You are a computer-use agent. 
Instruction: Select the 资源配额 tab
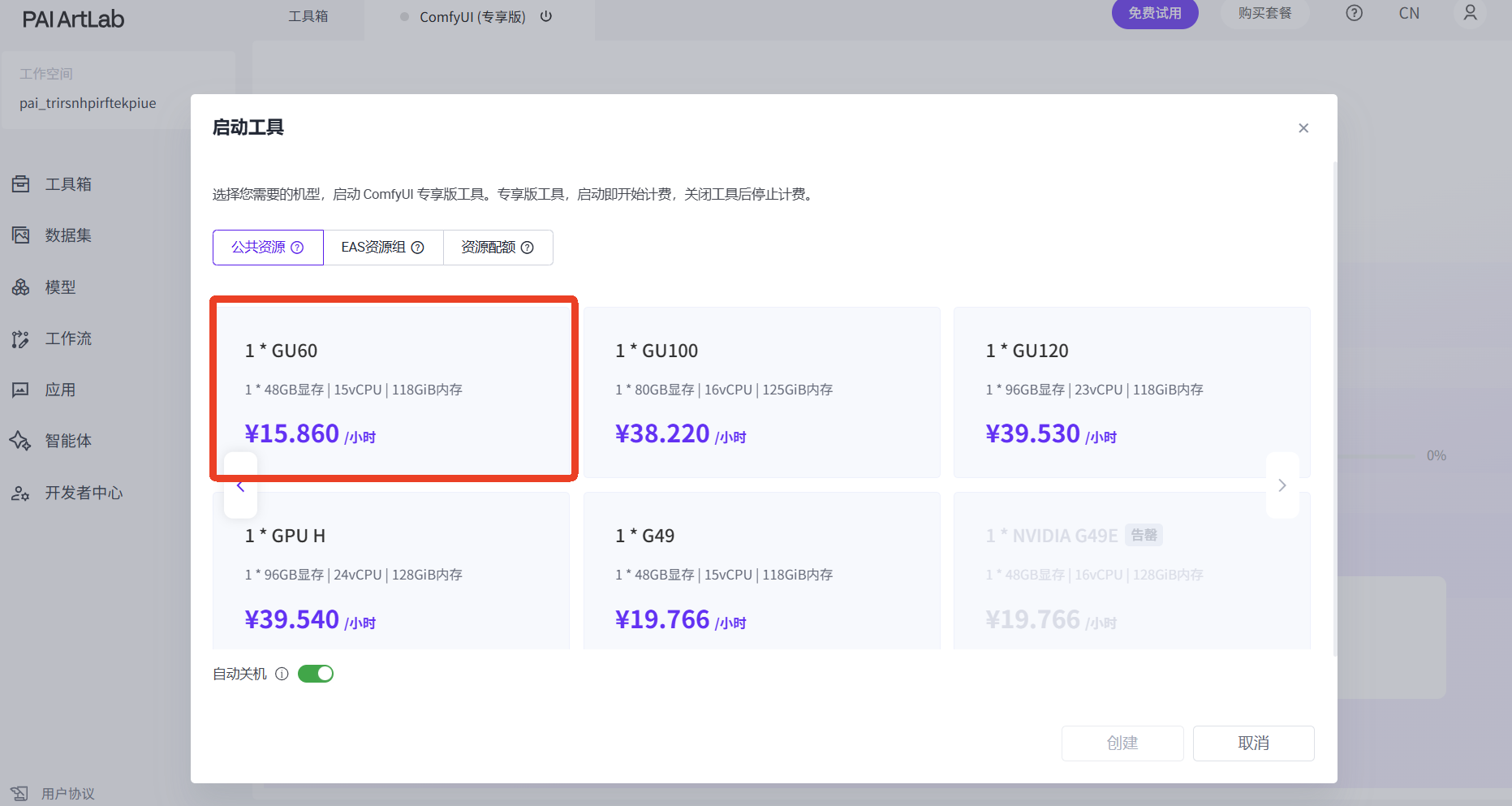[x=498, y=248]
